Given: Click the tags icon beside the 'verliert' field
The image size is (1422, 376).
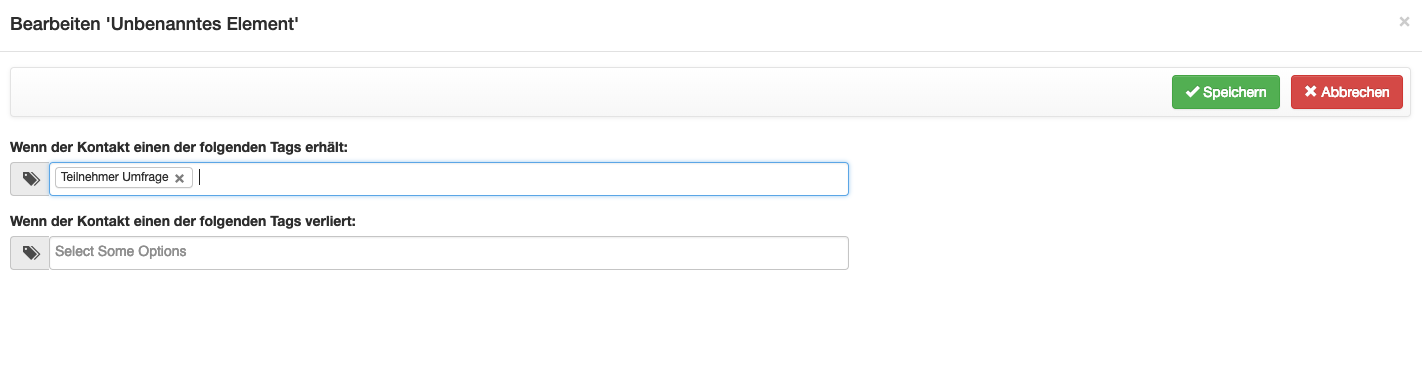Looking at the screenshot, I should click(x=30, y=253).
